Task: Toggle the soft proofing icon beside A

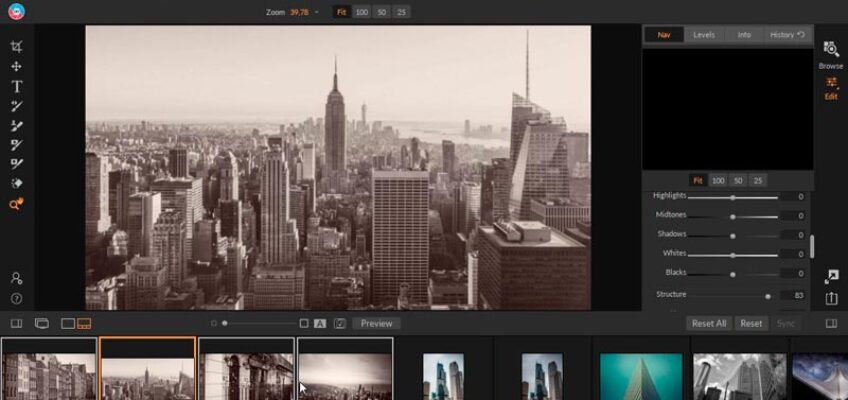Action: coord(340,324)
